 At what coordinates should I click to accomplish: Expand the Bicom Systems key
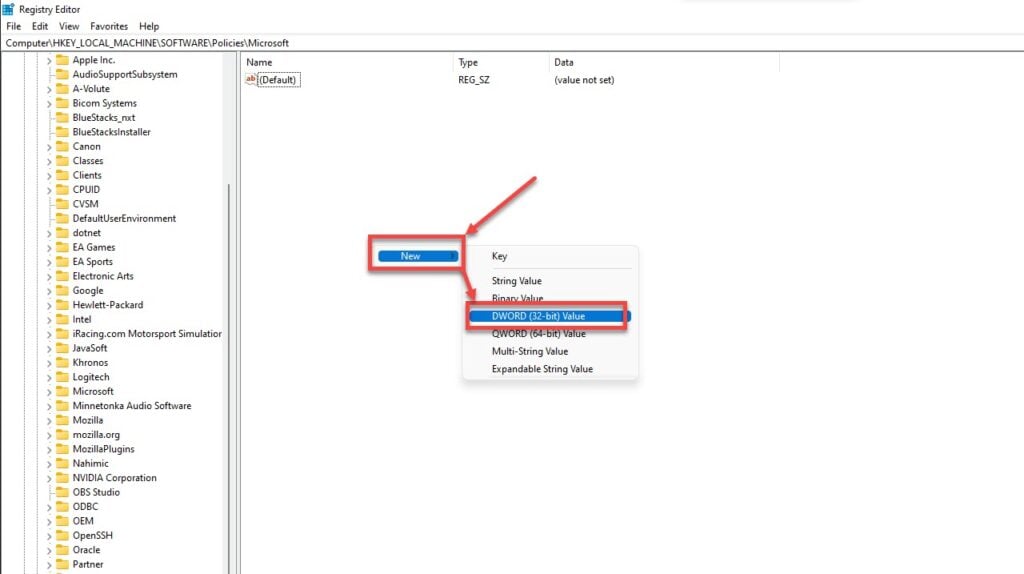click(49, 104)
